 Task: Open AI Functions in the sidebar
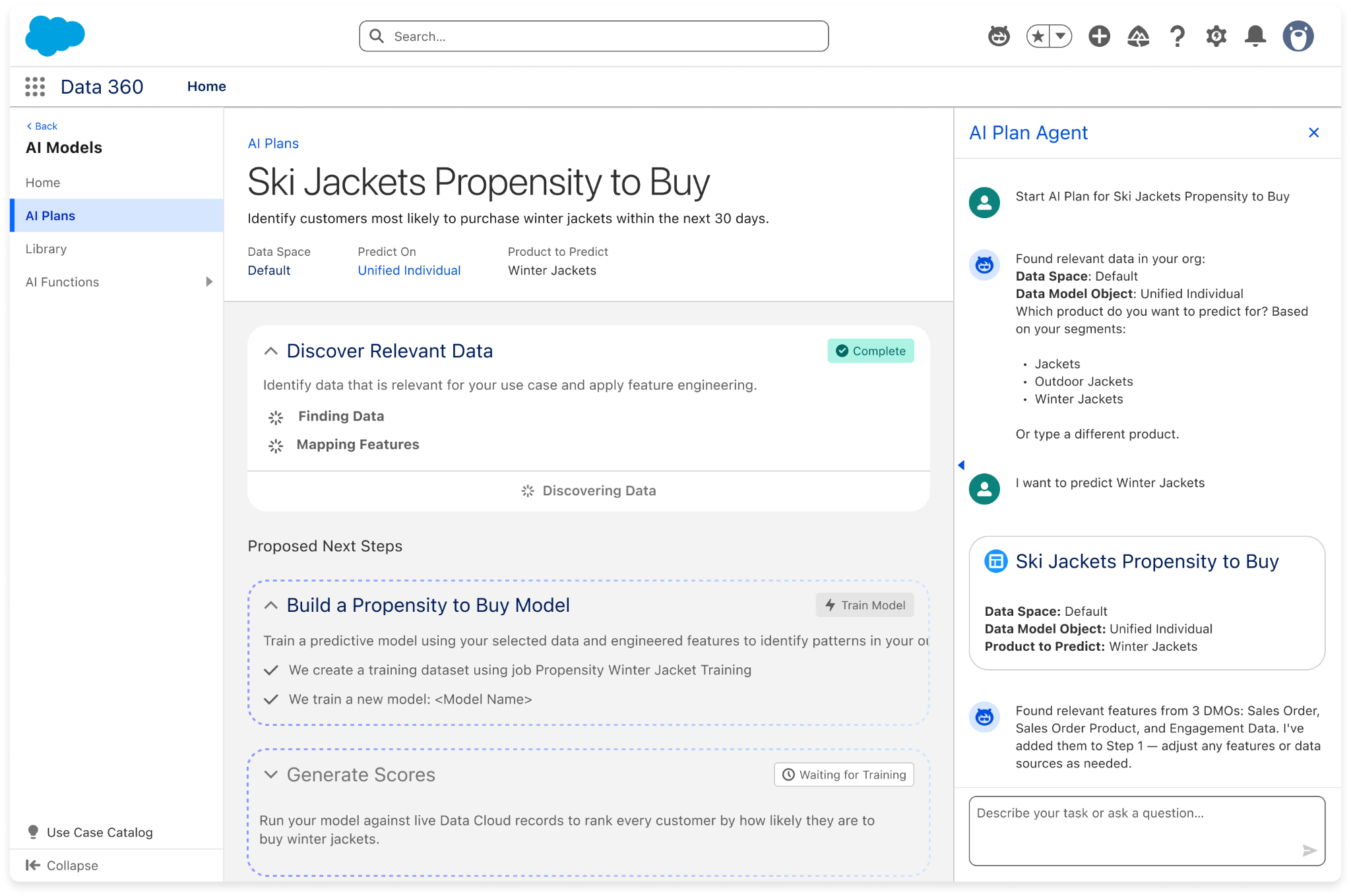tap(117, 282)
